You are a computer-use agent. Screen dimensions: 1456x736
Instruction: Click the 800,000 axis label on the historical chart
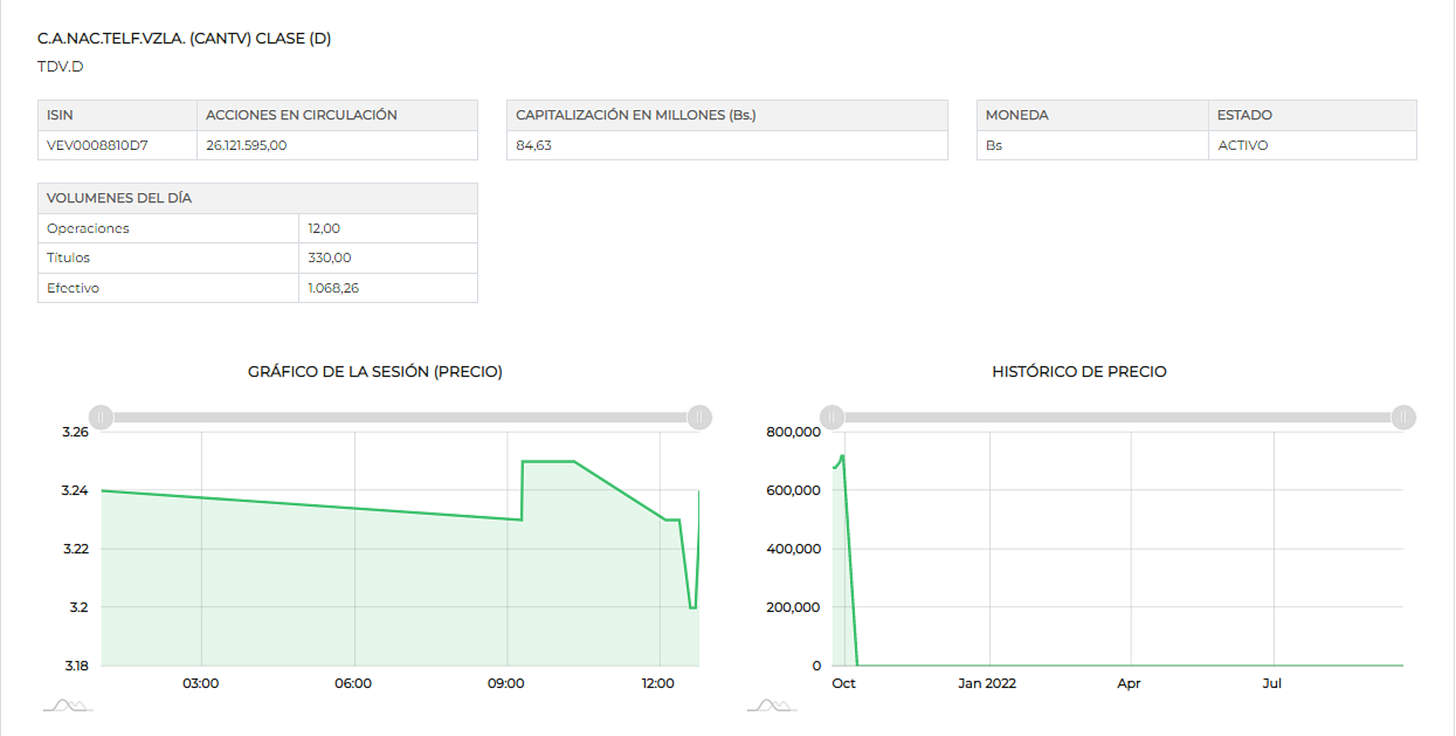tap(792, 432)
